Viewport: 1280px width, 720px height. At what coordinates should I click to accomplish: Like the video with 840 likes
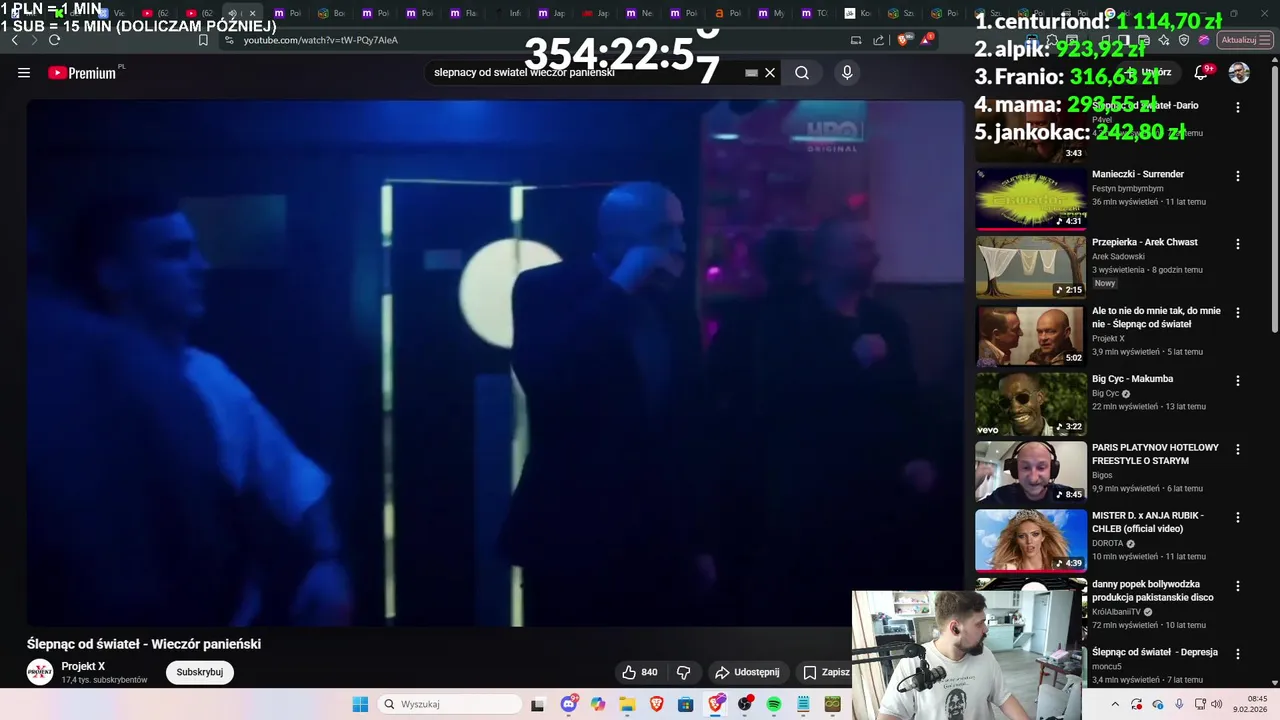(640, 672)
